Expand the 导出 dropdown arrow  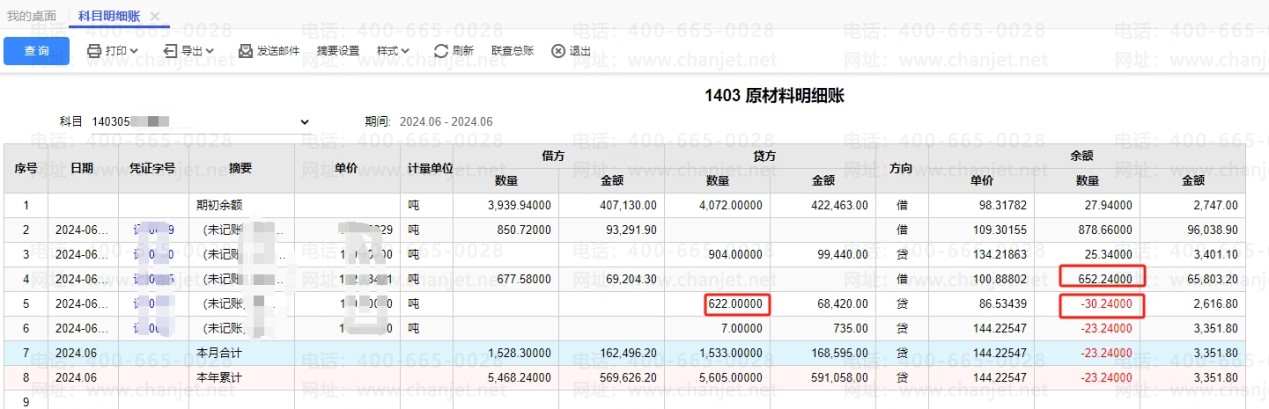[210, 50]
